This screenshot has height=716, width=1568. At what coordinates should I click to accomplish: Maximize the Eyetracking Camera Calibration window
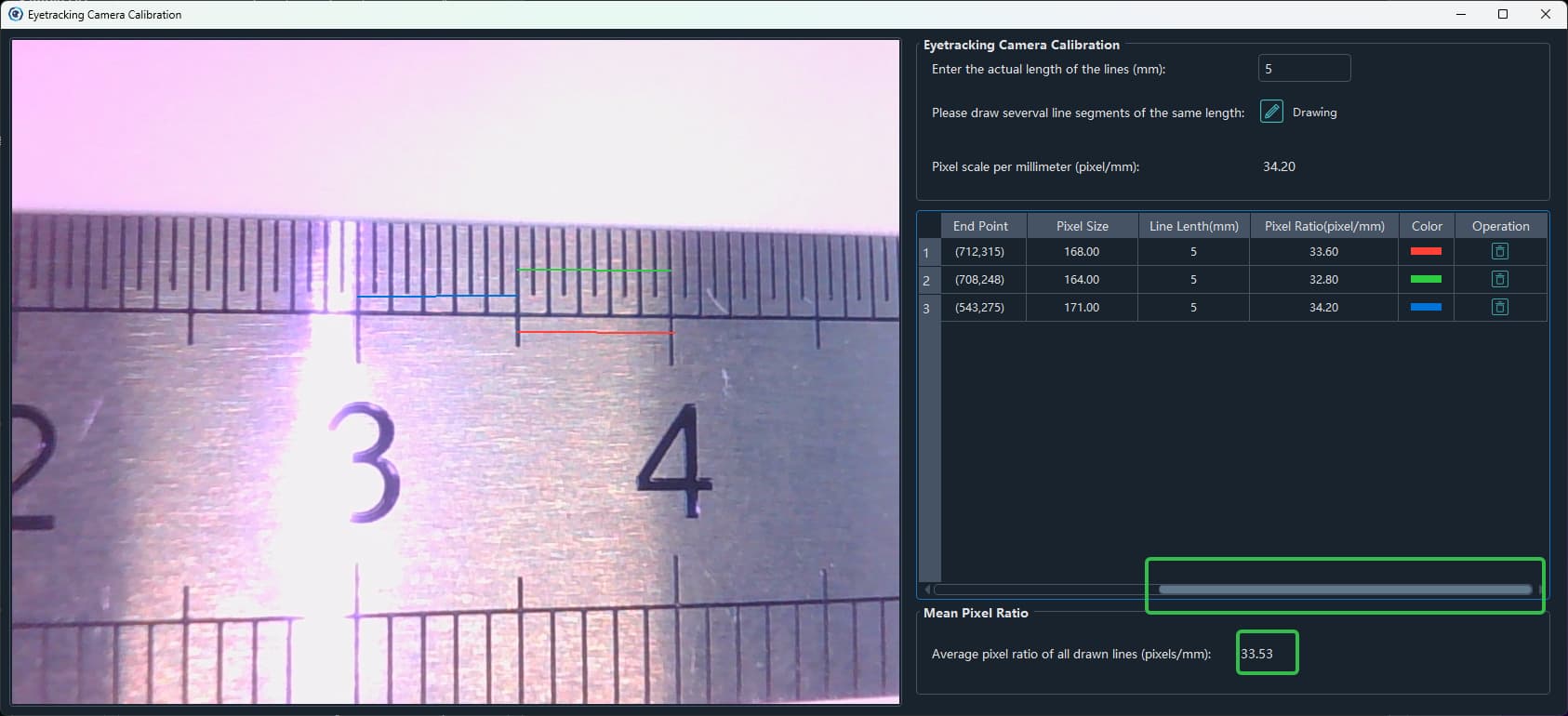click(x=1503, y=14)
